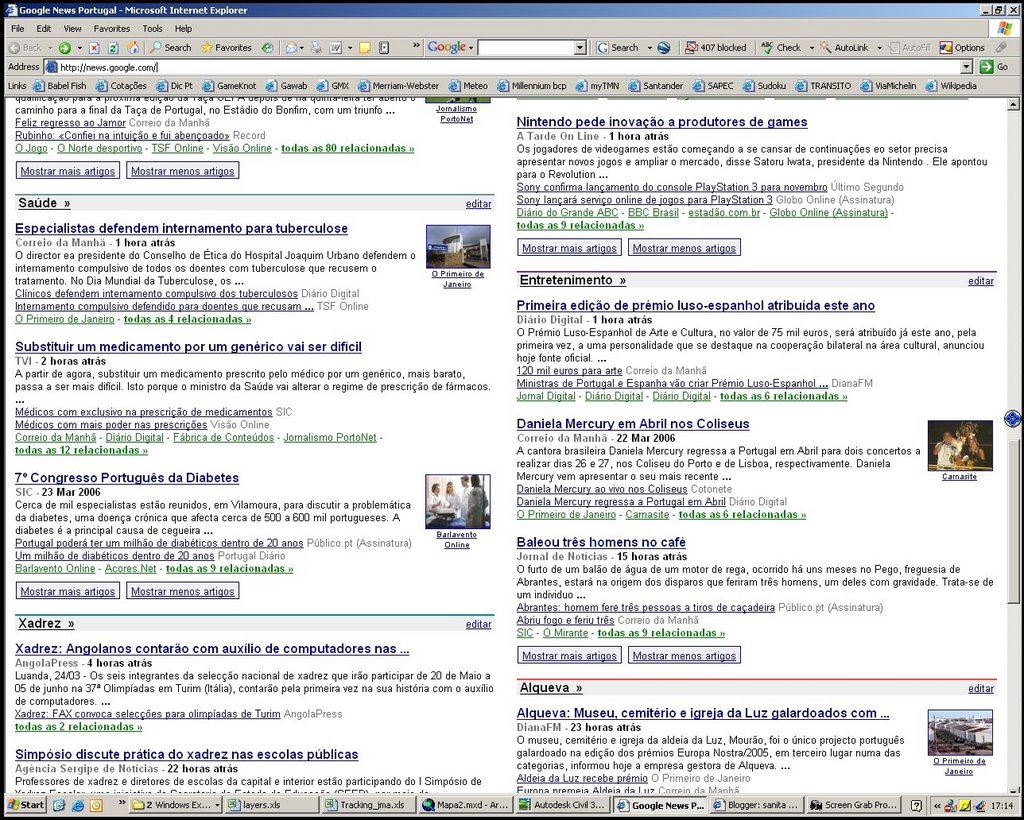
Task: Open '7º Congresso Português da Diabetes' headline
Action: coord(127,478)
